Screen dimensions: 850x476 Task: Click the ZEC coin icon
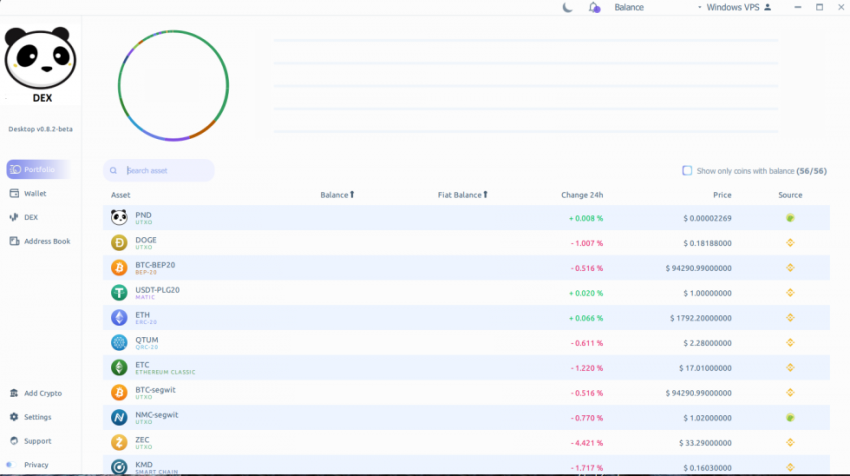pos(119,442)
